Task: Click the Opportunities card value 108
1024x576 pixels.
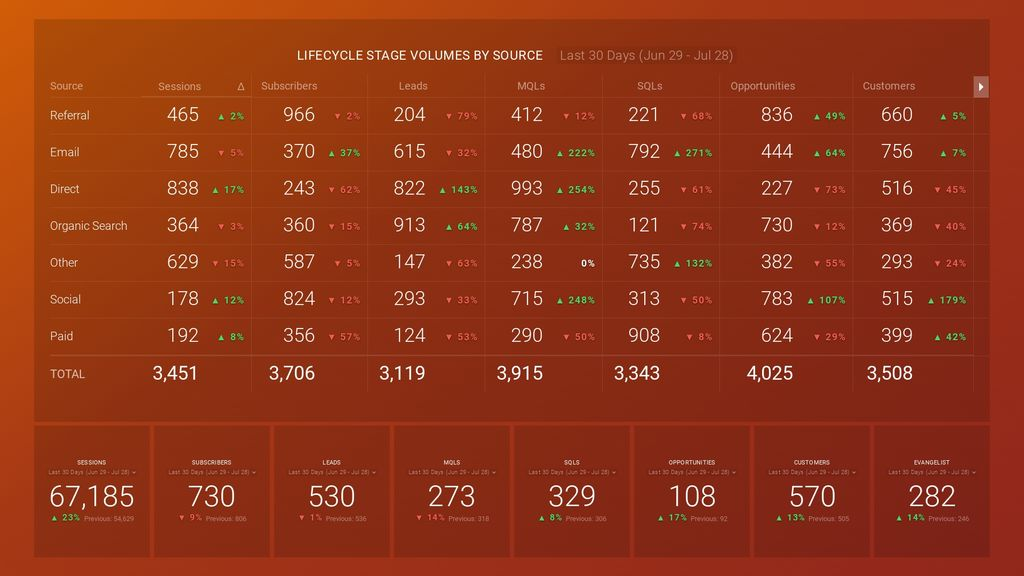Action: tap(692, 496)
